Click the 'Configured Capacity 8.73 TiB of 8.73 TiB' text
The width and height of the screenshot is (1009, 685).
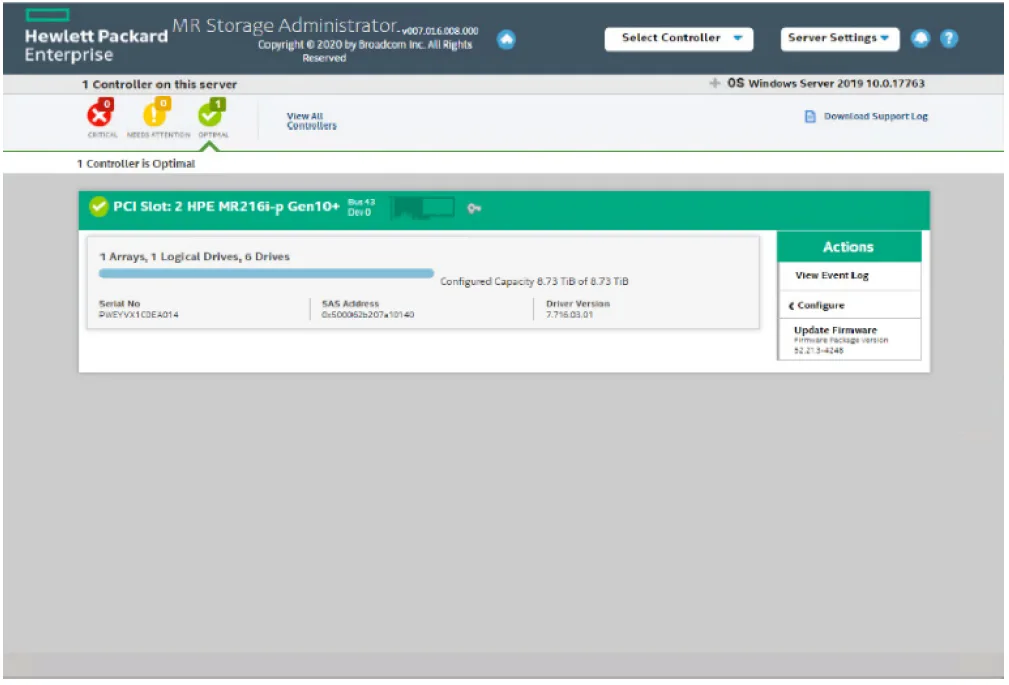[534, 281]
